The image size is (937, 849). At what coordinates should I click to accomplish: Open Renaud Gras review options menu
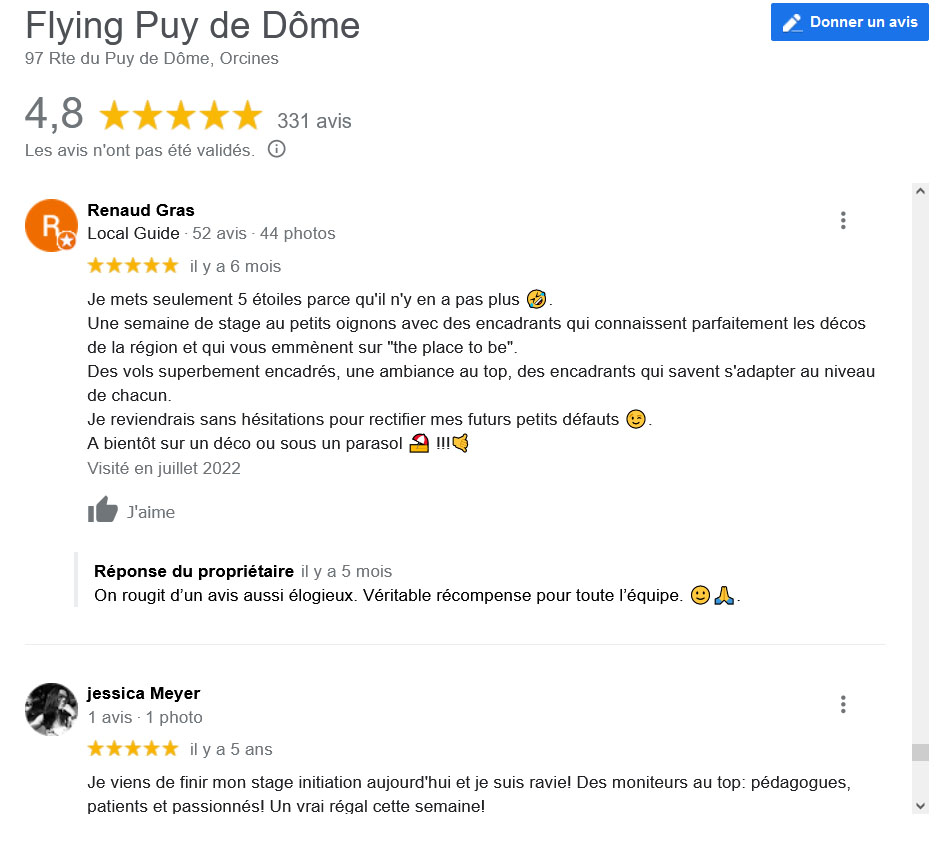tap(843, 220)
